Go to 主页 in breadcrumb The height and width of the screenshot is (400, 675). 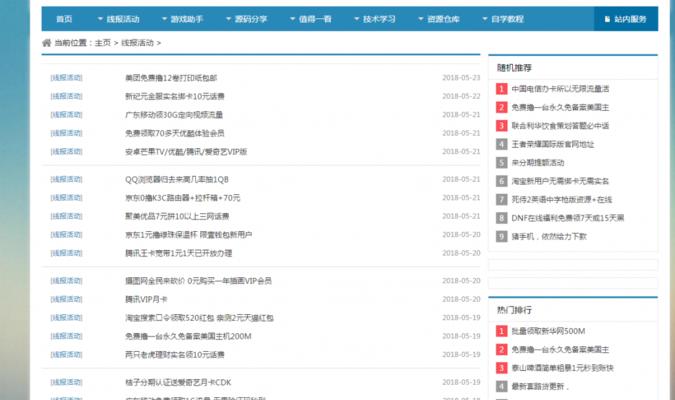click(x=103, y=43)
